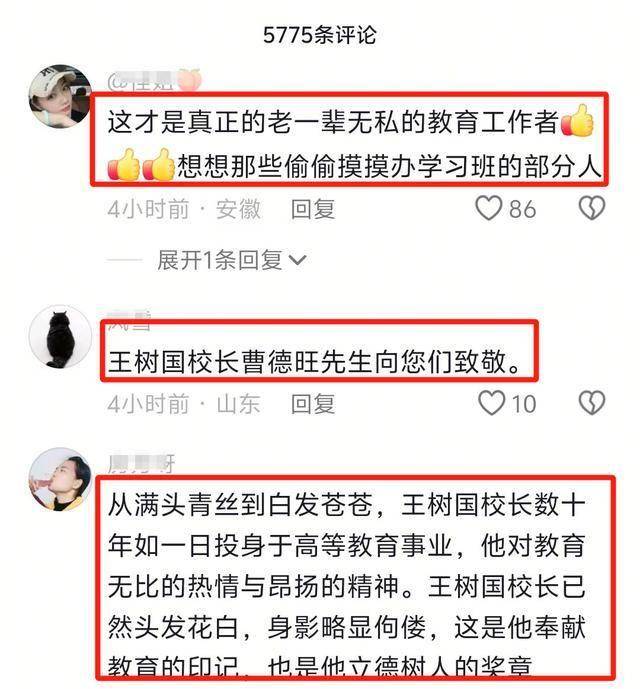The image size is (640, 689).
Task: Open the blurred username above the 王树国校长曹德旺 comment
Action: pyautogui.click(x=129, y=319)
